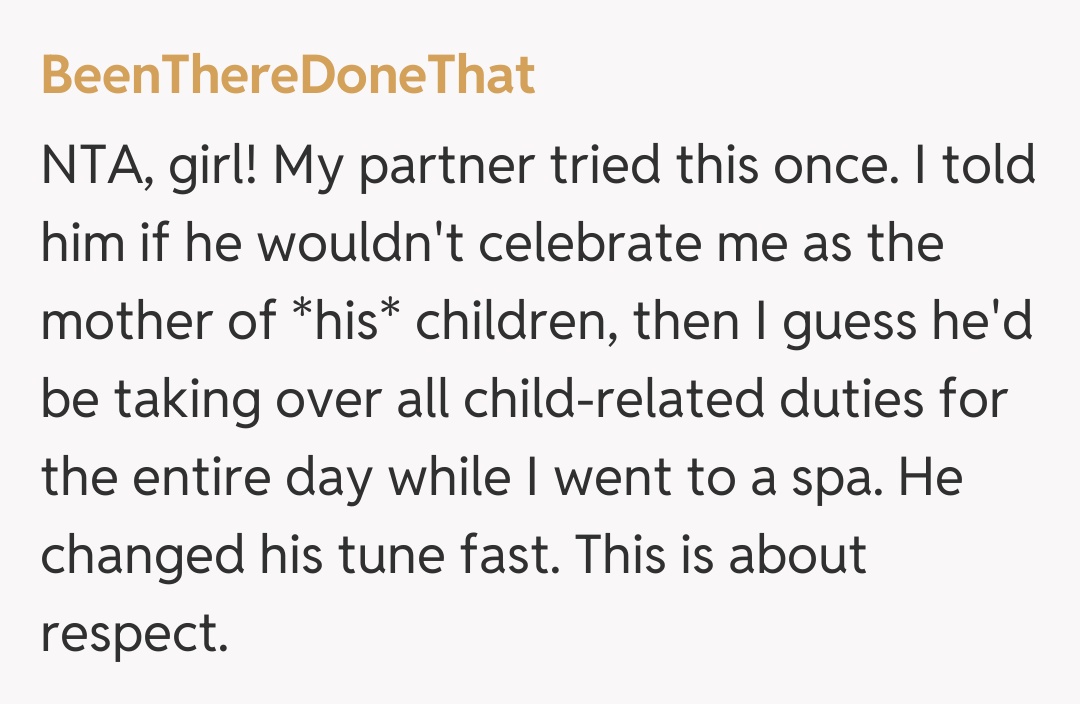Click the word "respect" at comment end
1080x704 pixels.
tap(128, 632)
